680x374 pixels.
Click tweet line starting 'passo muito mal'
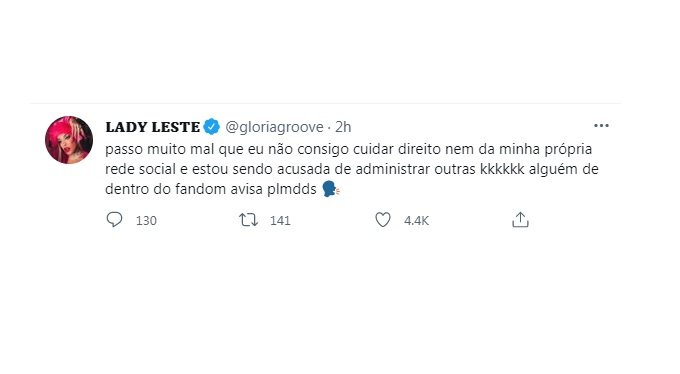point(349,149)
